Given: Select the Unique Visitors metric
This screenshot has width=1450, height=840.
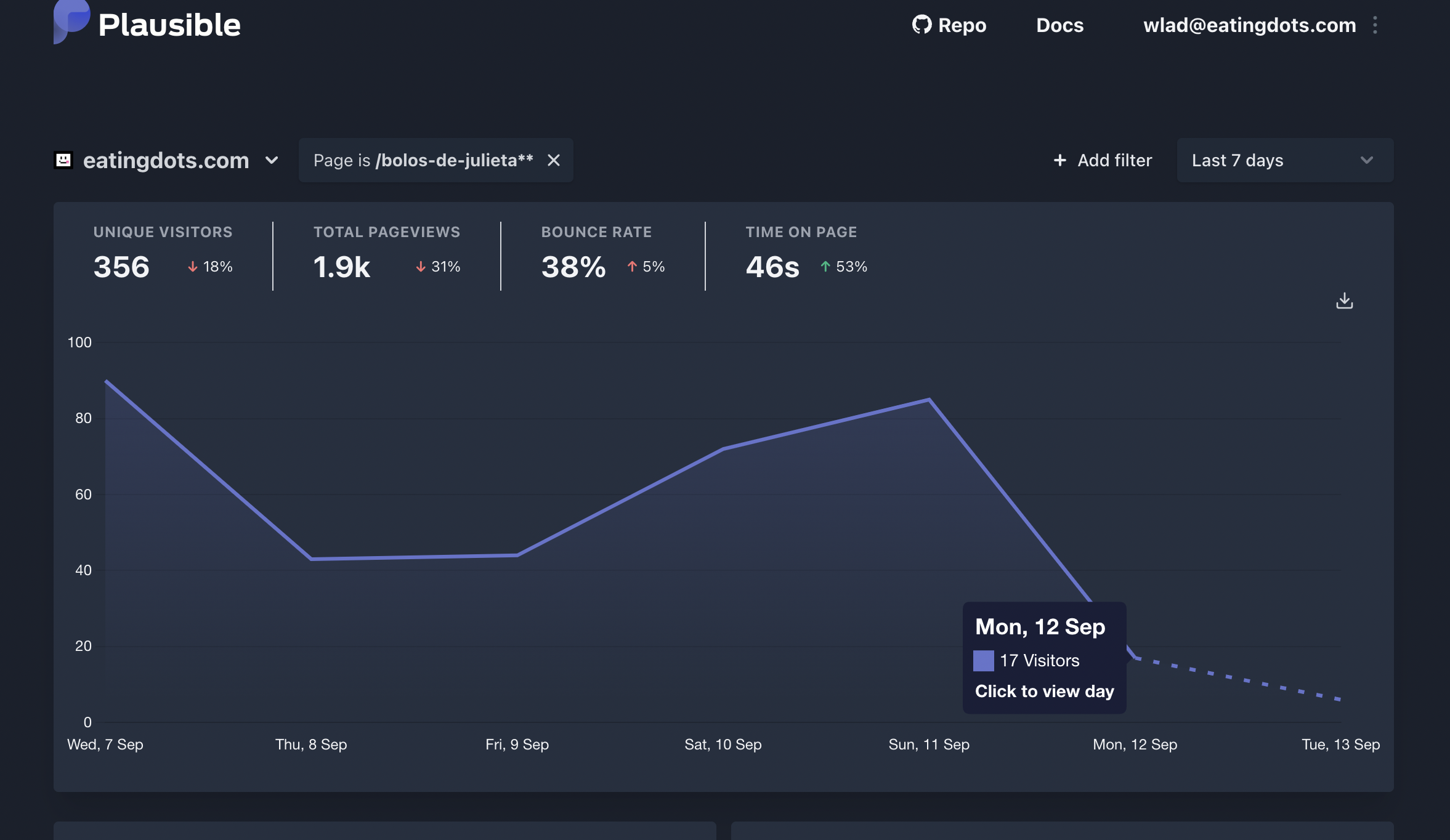Looking at the screenshot, I should click(x=163, y=254).
